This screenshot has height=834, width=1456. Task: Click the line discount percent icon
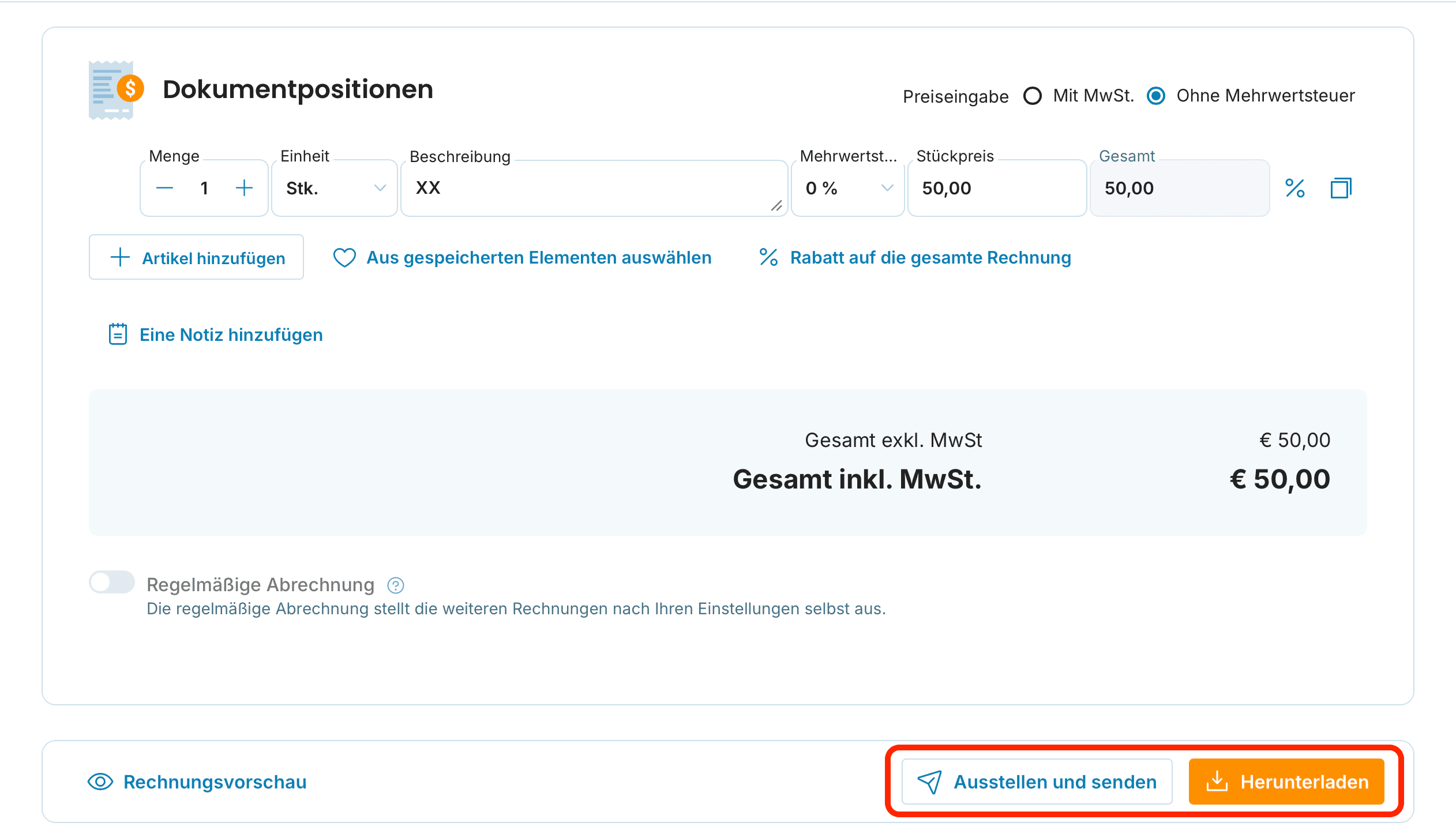click(1295, 188)
